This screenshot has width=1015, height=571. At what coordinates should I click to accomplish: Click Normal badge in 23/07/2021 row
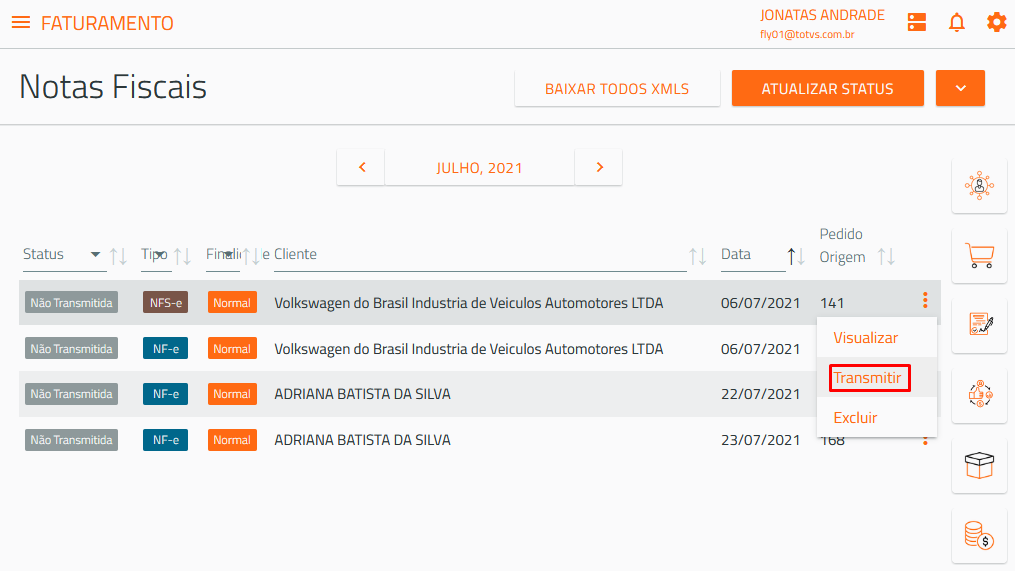pos(232,440)
